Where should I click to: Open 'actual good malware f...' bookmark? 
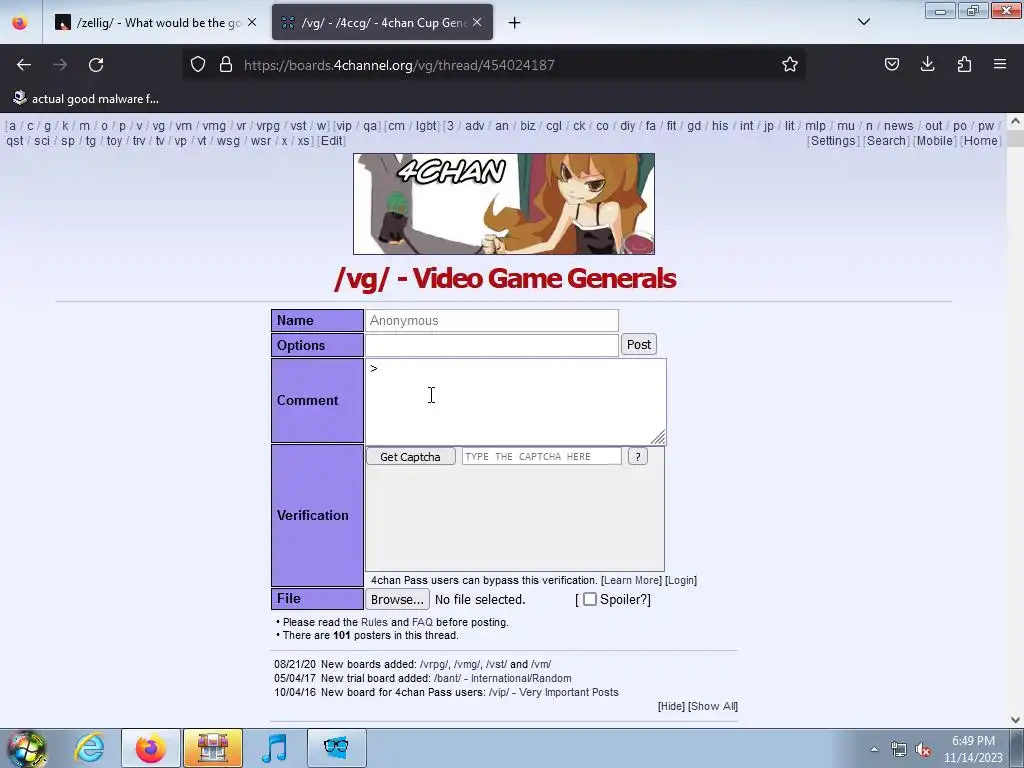click(86, 99)
